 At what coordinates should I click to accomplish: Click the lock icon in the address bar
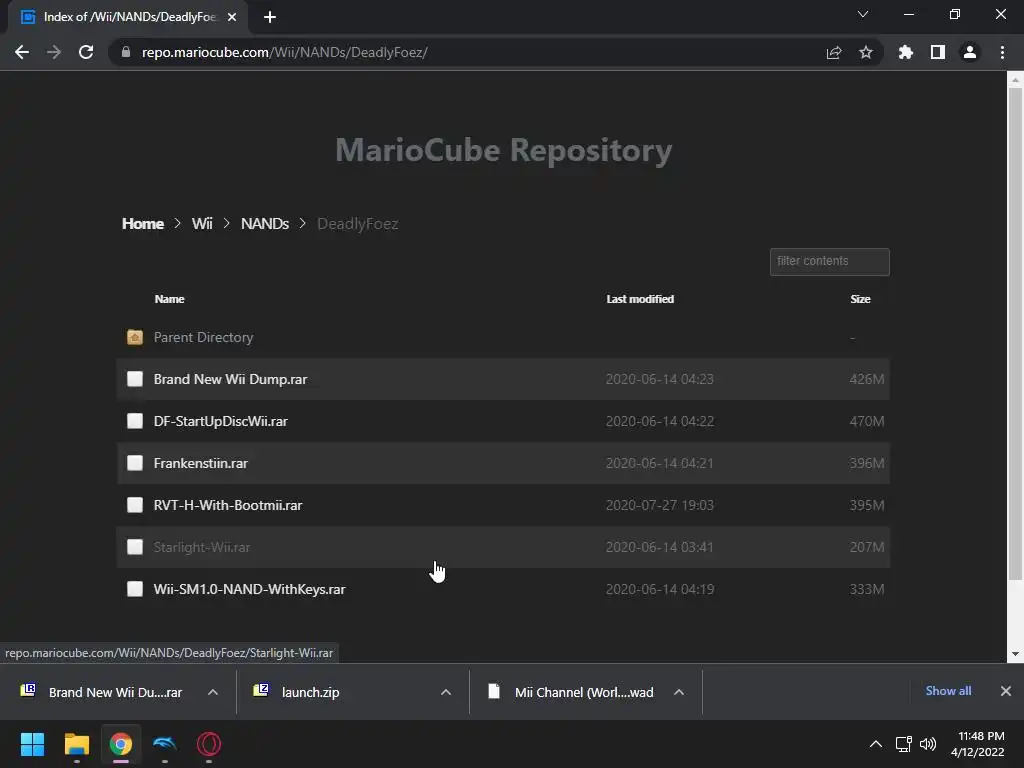pos(125,52)
